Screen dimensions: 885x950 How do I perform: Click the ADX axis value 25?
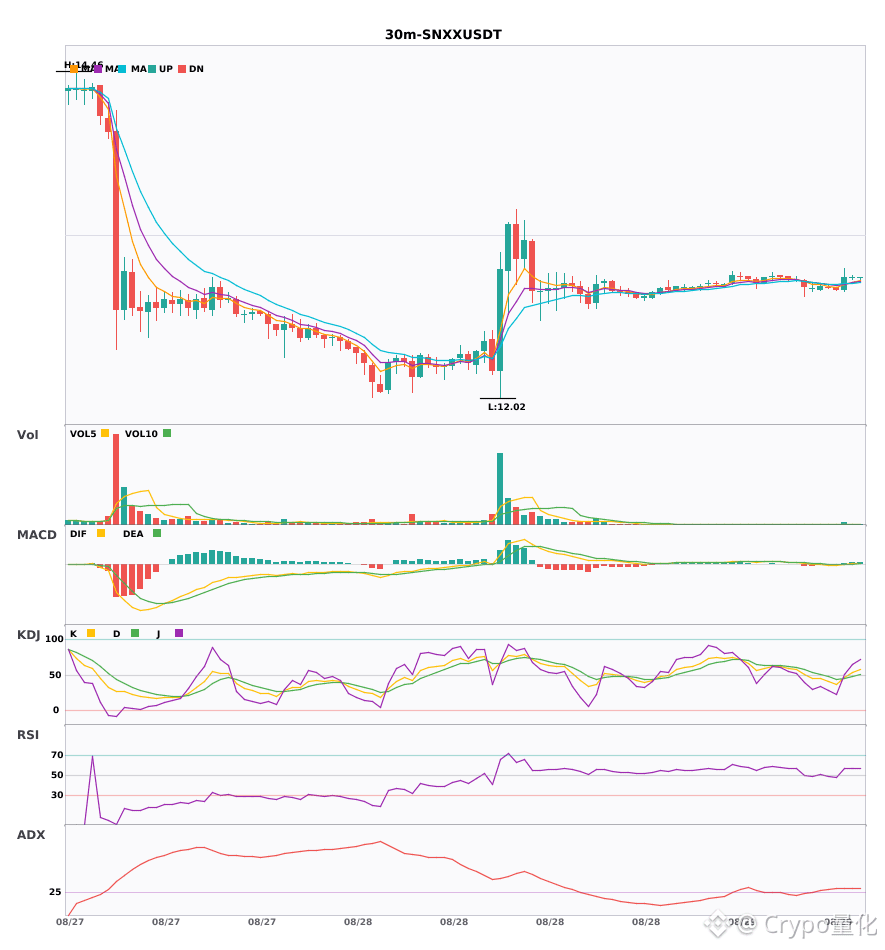point(55,892)
